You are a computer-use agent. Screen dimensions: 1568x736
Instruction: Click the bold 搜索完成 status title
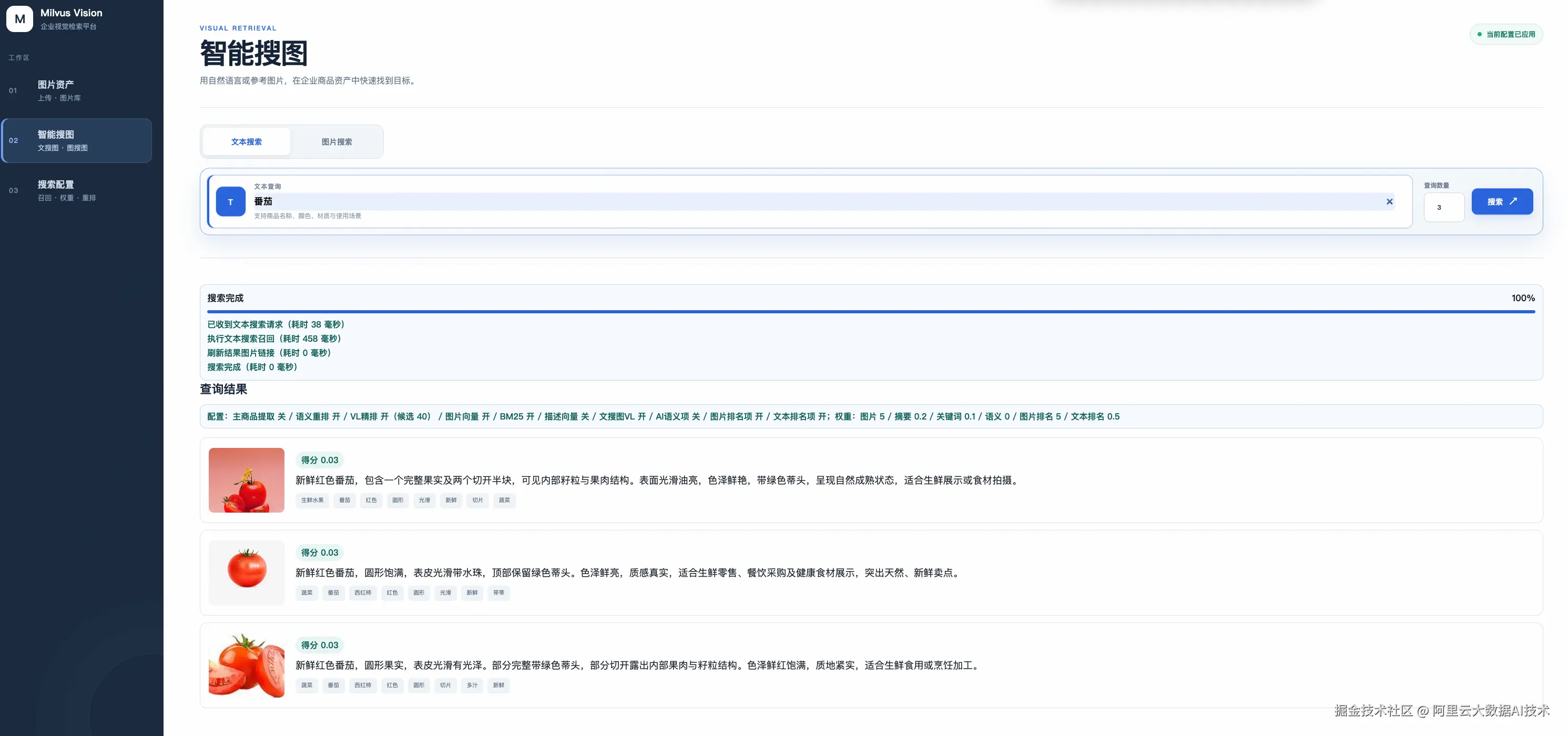point(225,298)
